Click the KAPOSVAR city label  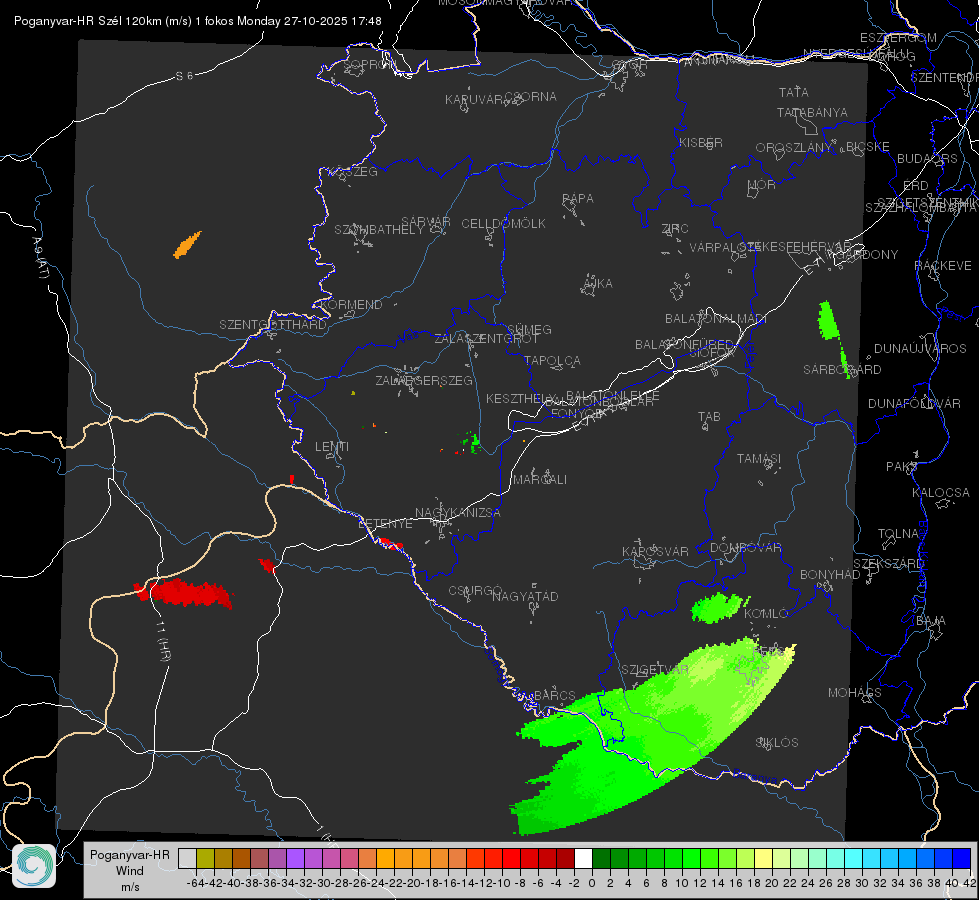655,551
